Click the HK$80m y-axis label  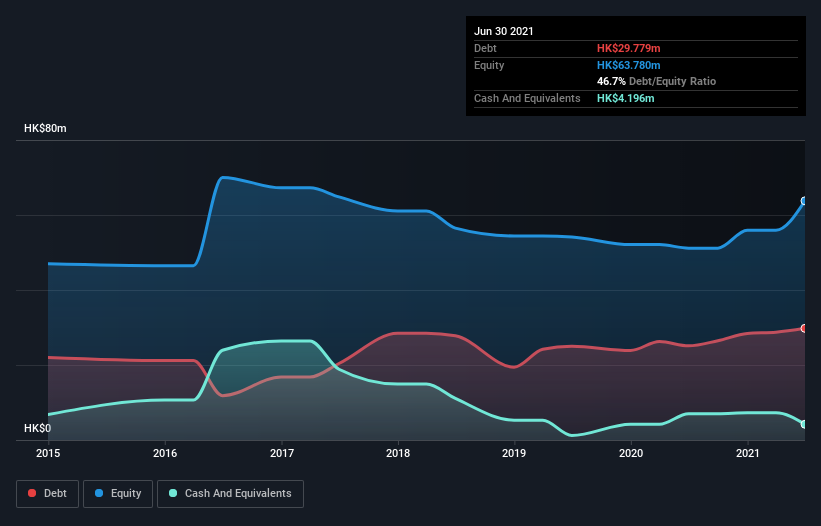pos(45,129)
